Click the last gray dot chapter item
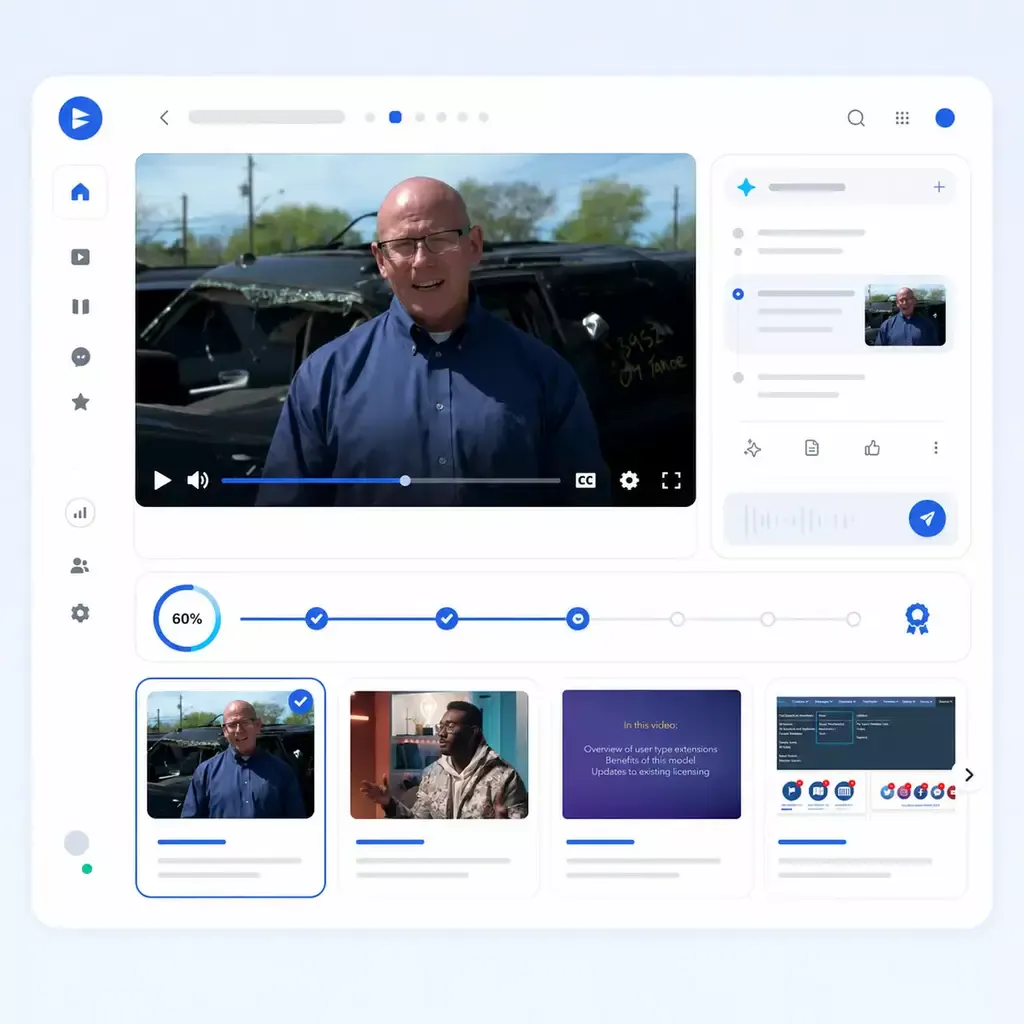This screenshot has width=1024, height=1024. click(x=738, y=377)
